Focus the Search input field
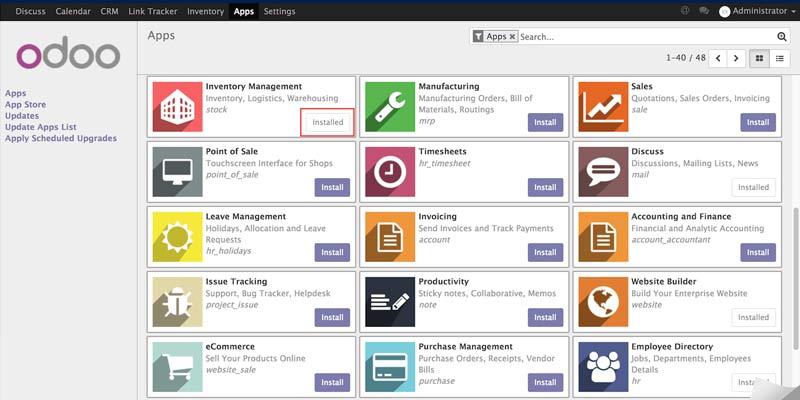 (647, 37)
